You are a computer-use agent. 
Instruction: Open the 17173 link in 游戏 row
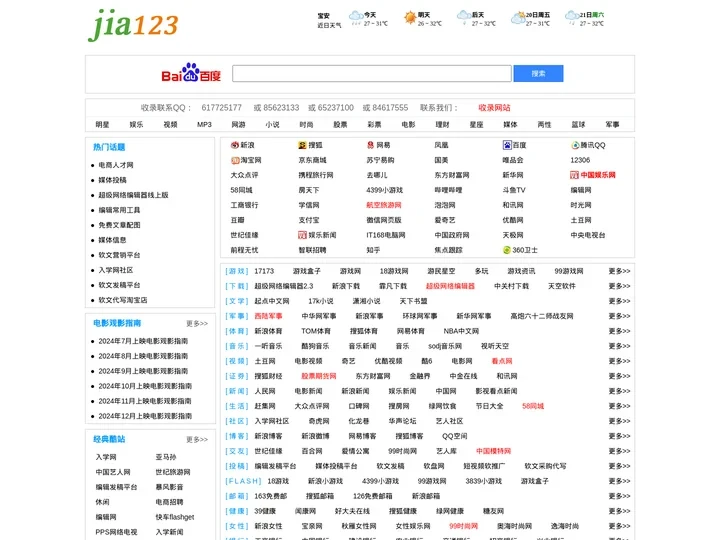(x=264, y=271)
